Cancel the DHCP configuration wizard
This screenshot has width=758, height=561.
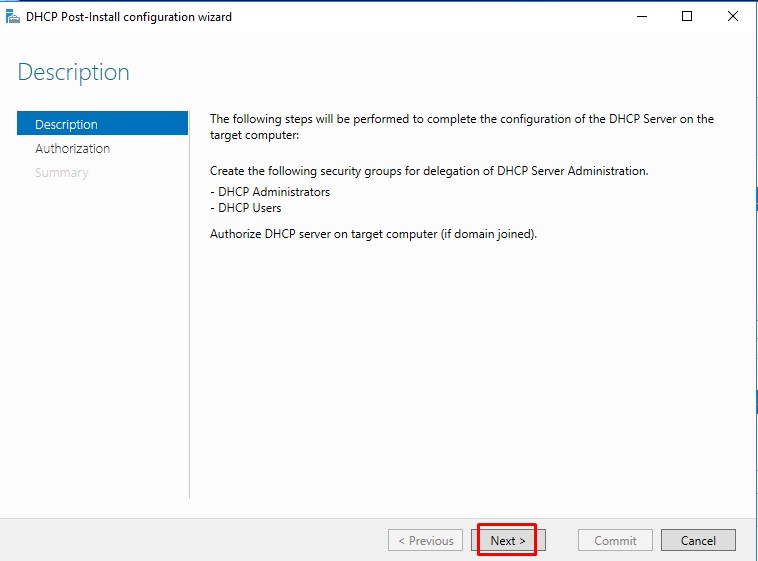(698, 540)
